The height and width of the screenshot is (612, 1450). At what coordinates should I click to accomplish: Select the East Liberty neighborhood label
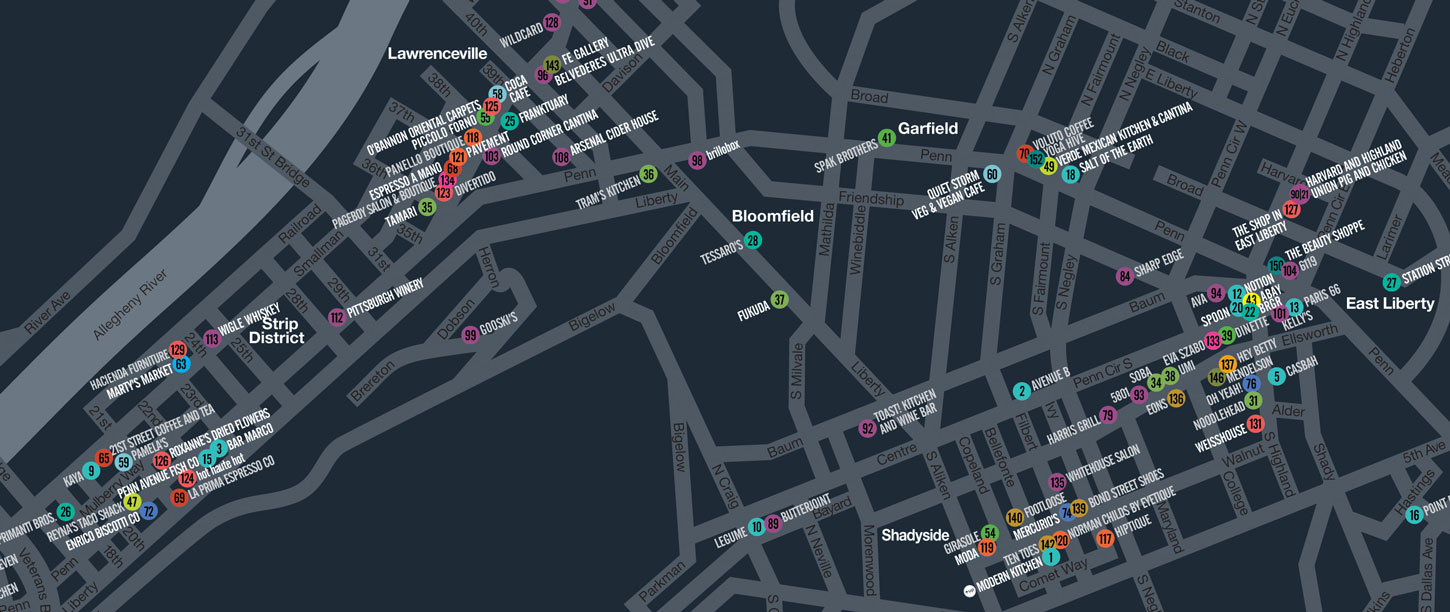(1390, 303)
